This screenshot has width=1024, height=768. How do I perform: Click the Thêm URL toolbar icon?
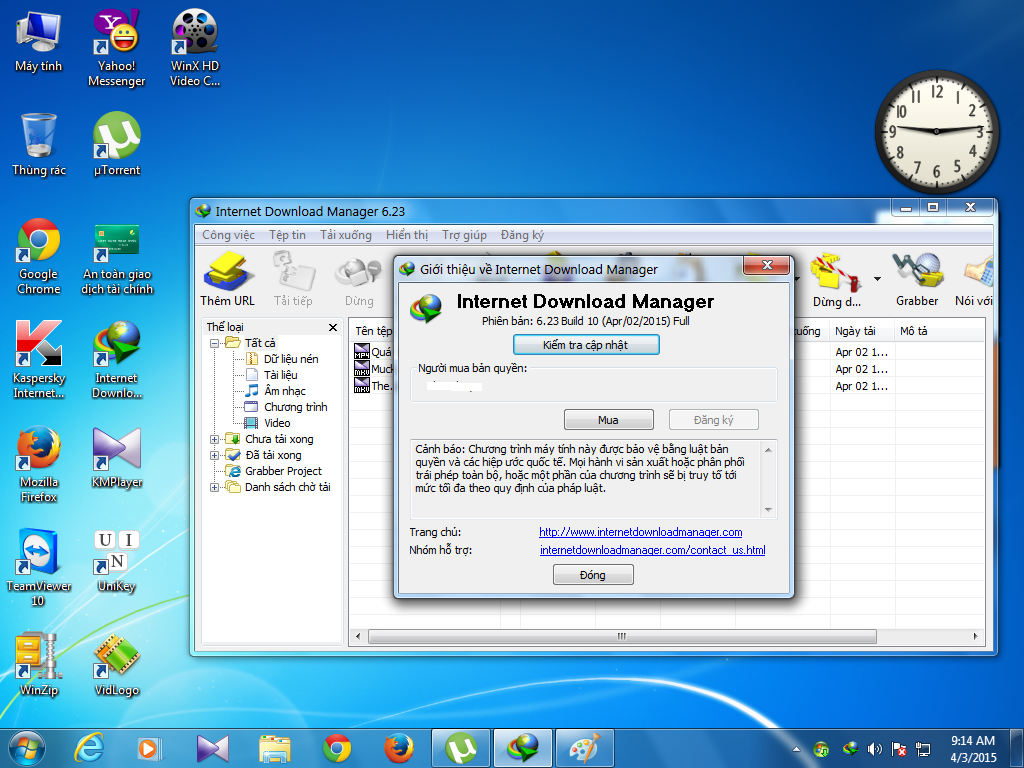point(227,280)
